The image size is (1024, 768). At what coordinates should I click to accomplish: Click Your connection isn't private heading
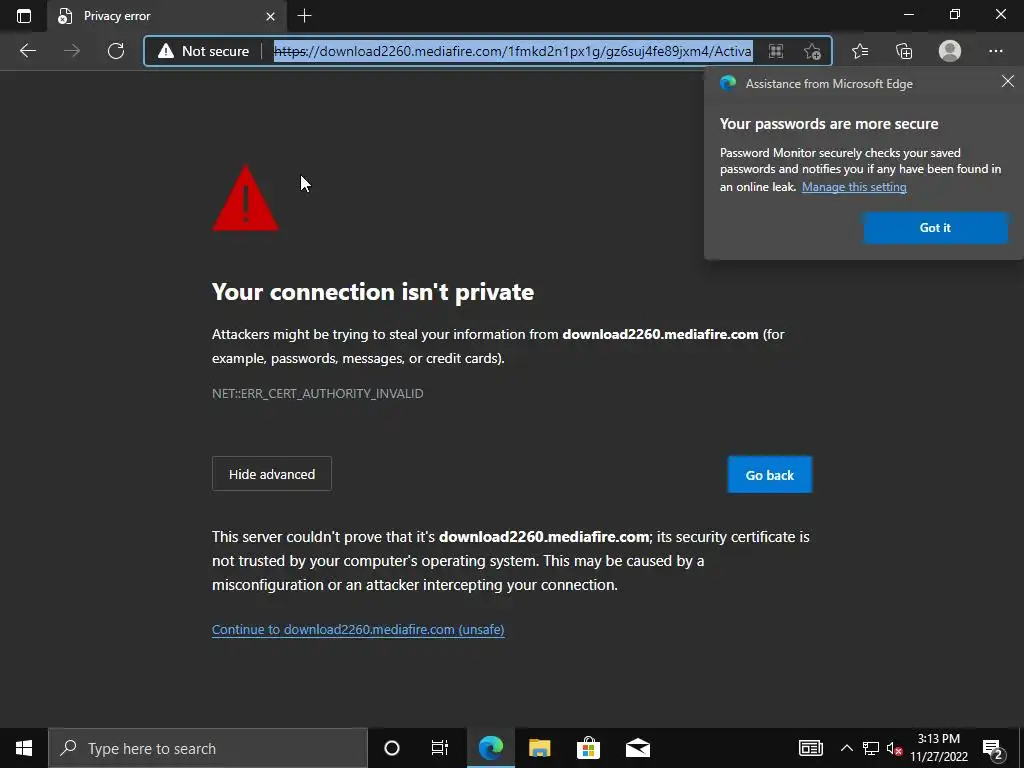point(373,292)
